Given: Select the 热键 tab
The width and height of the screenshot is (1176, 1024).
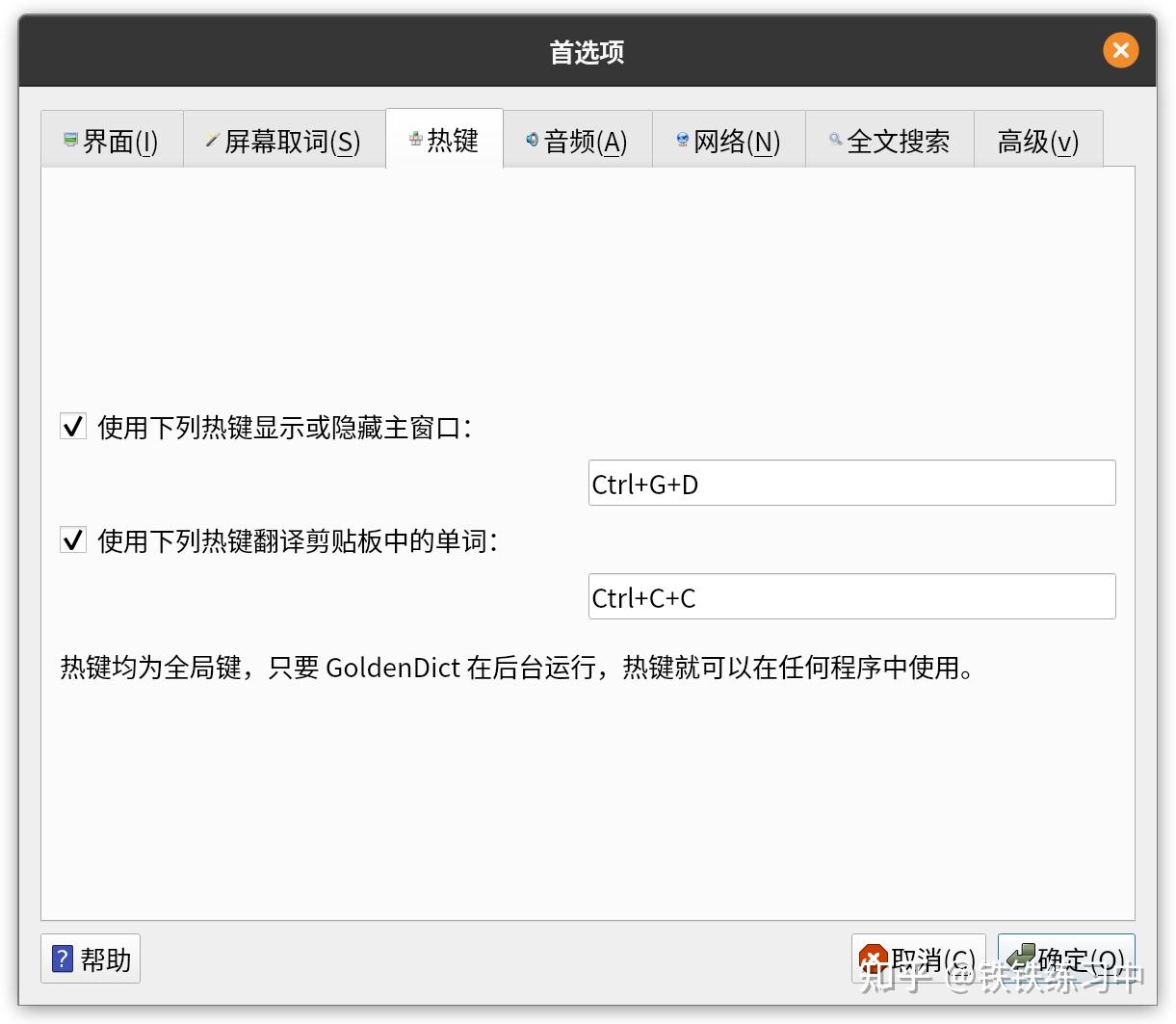Looking at the screenshot, I should coord(444,140).
